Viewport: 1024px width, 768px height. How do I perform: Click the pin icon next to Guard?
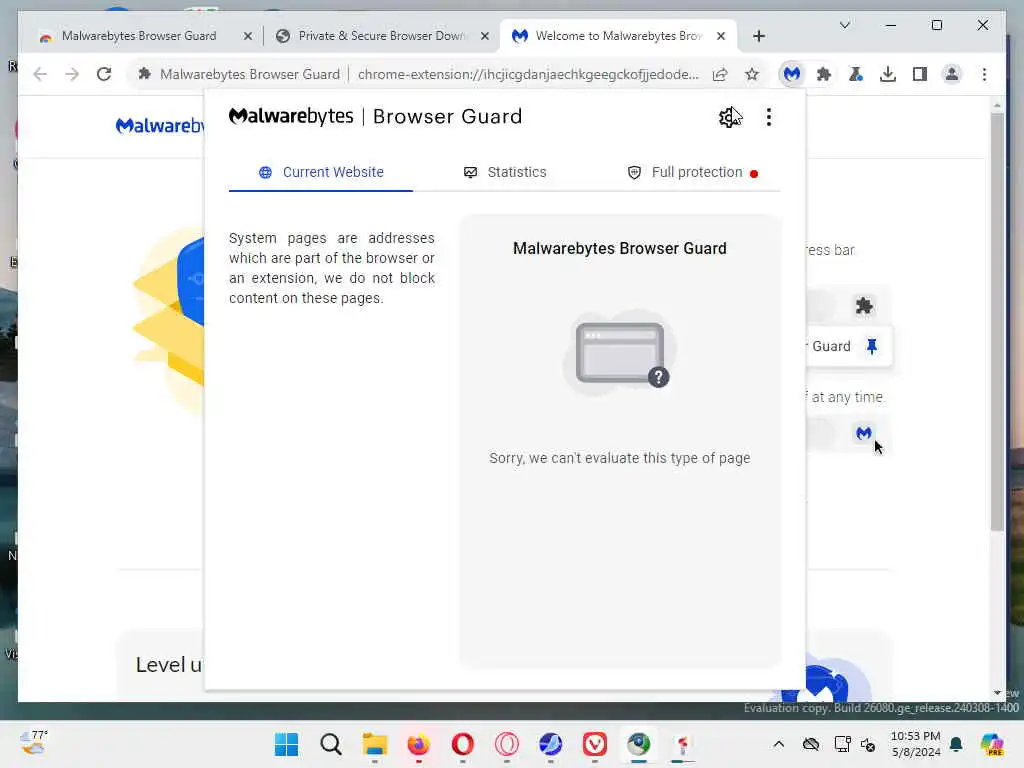point(871,346)
